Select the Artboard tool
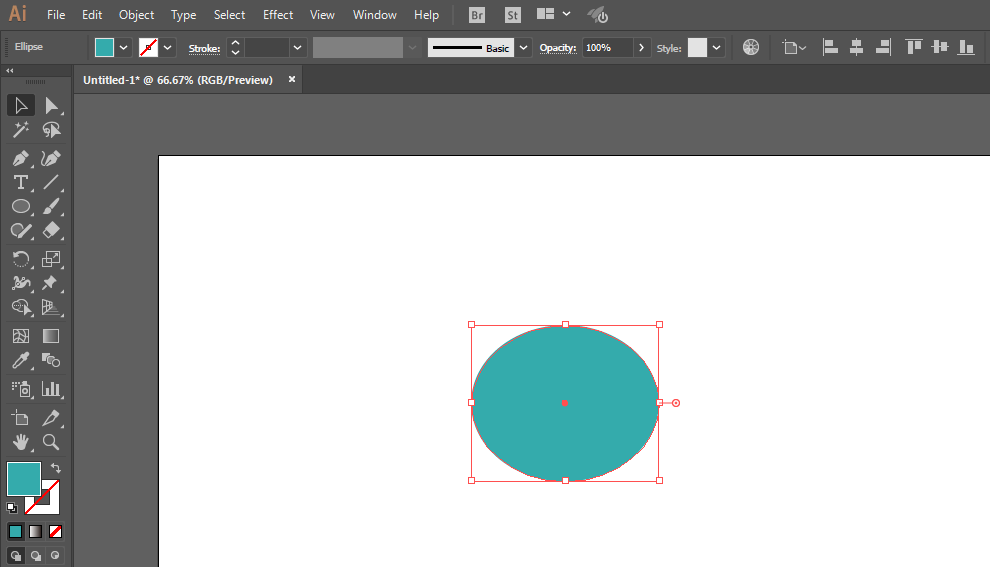This screenshot has height=567, width=990. pyautogui.click(x=21, y=417)
